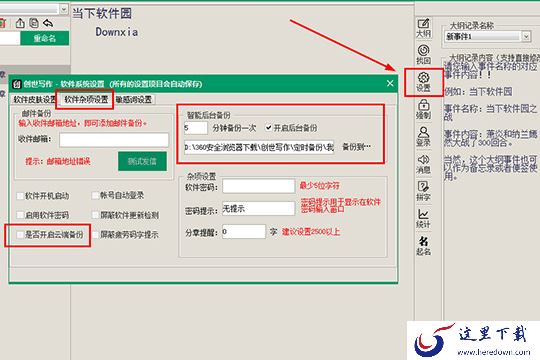The width and height of the screenshot is (540, 360).
Task: Open the 大纲 outline sidebar icon
Action: click(x=423, y=28)
